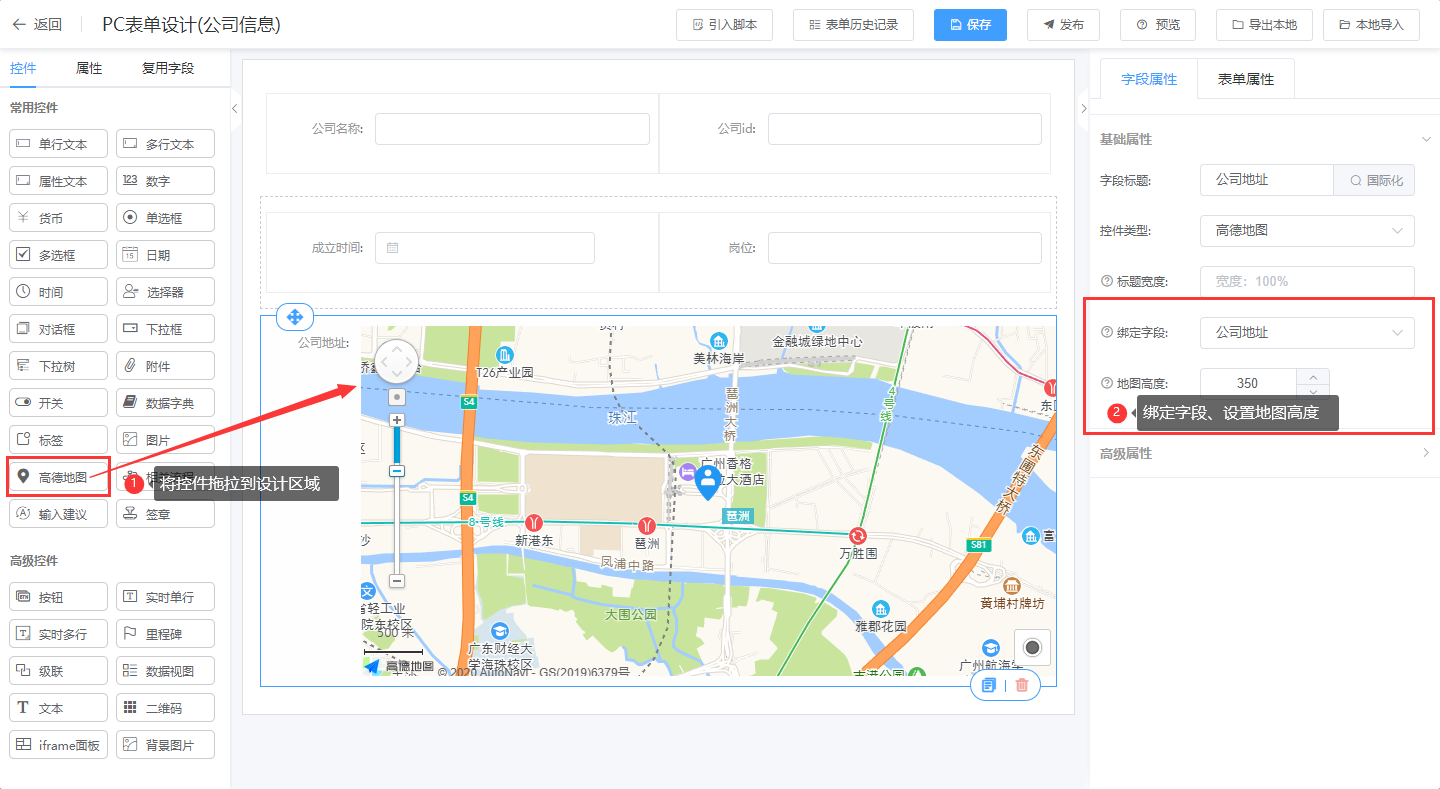Open the 控件类型 dropdown
1440x789 pixels.
pyautogui.click(x=1306, y=231)
